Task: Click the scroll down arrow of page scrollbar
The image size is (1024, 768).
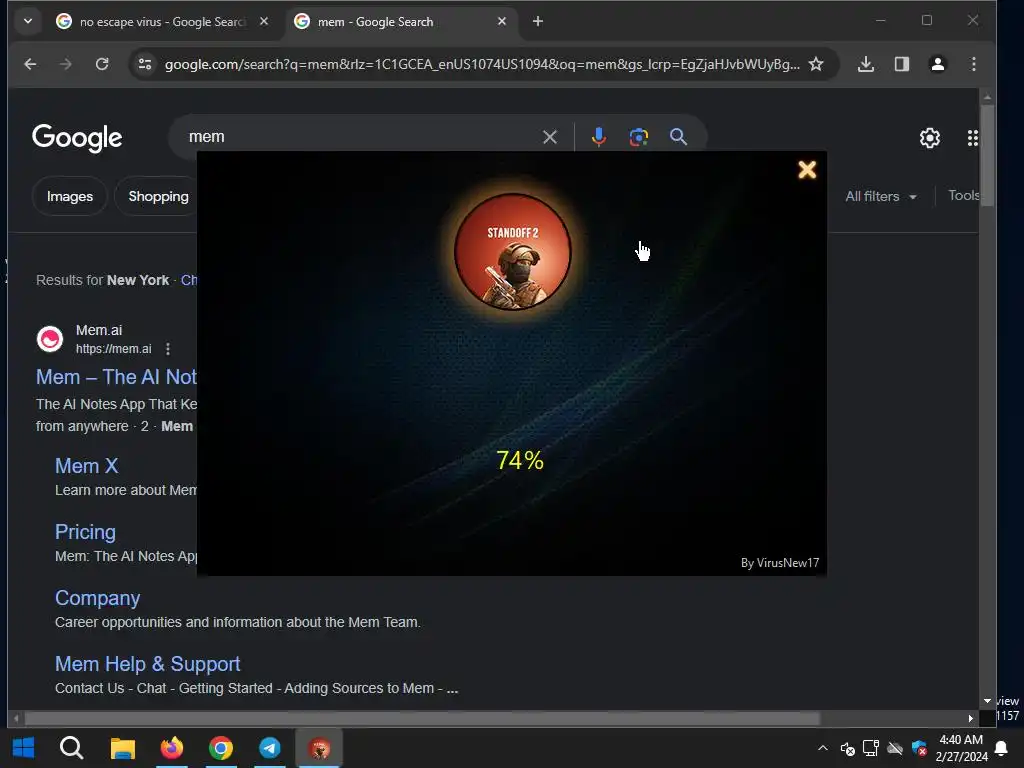Action: point(987,701)
